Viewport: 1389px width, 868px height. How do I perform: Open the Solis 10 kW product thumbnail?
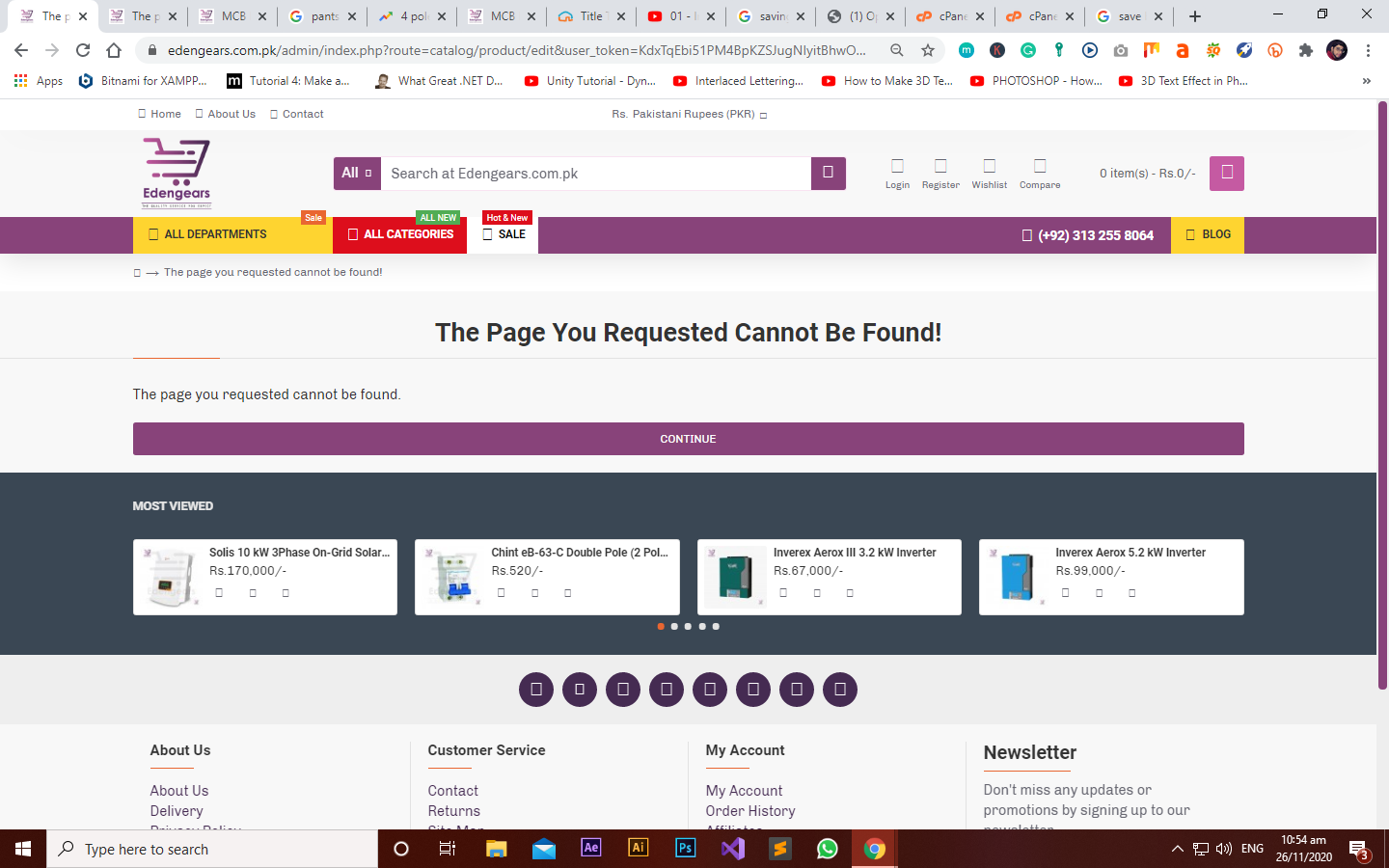(x=174, y=577)
